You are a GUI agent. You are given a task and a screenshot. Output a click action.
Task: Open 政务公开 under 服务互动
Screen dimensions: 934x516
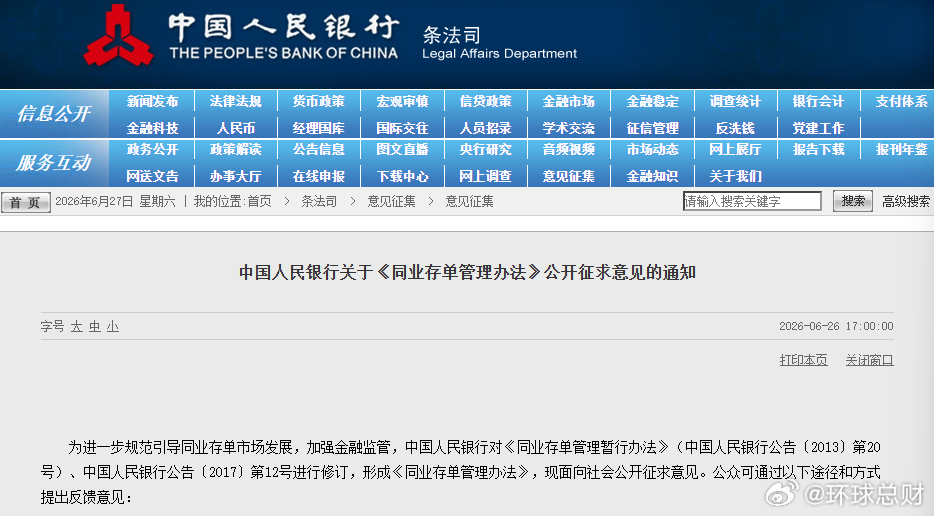[152, 150]
